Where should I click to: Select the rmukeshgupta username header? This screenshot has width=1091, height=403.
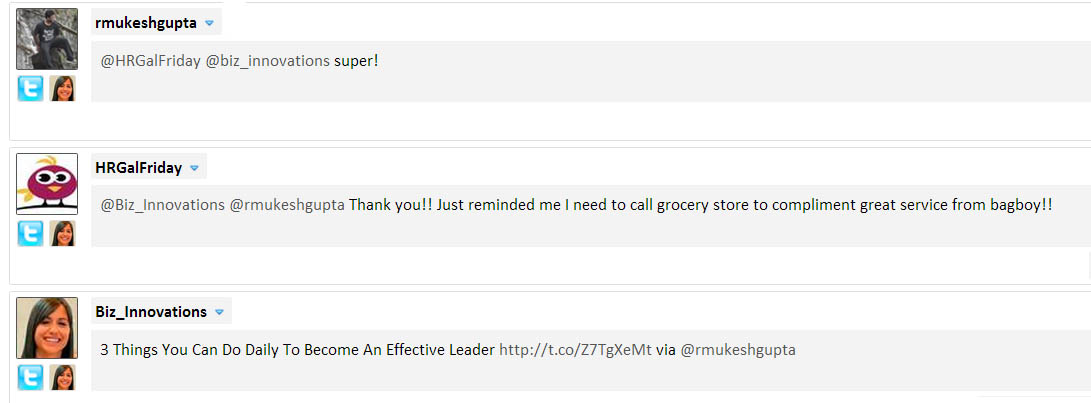point(145,23)
